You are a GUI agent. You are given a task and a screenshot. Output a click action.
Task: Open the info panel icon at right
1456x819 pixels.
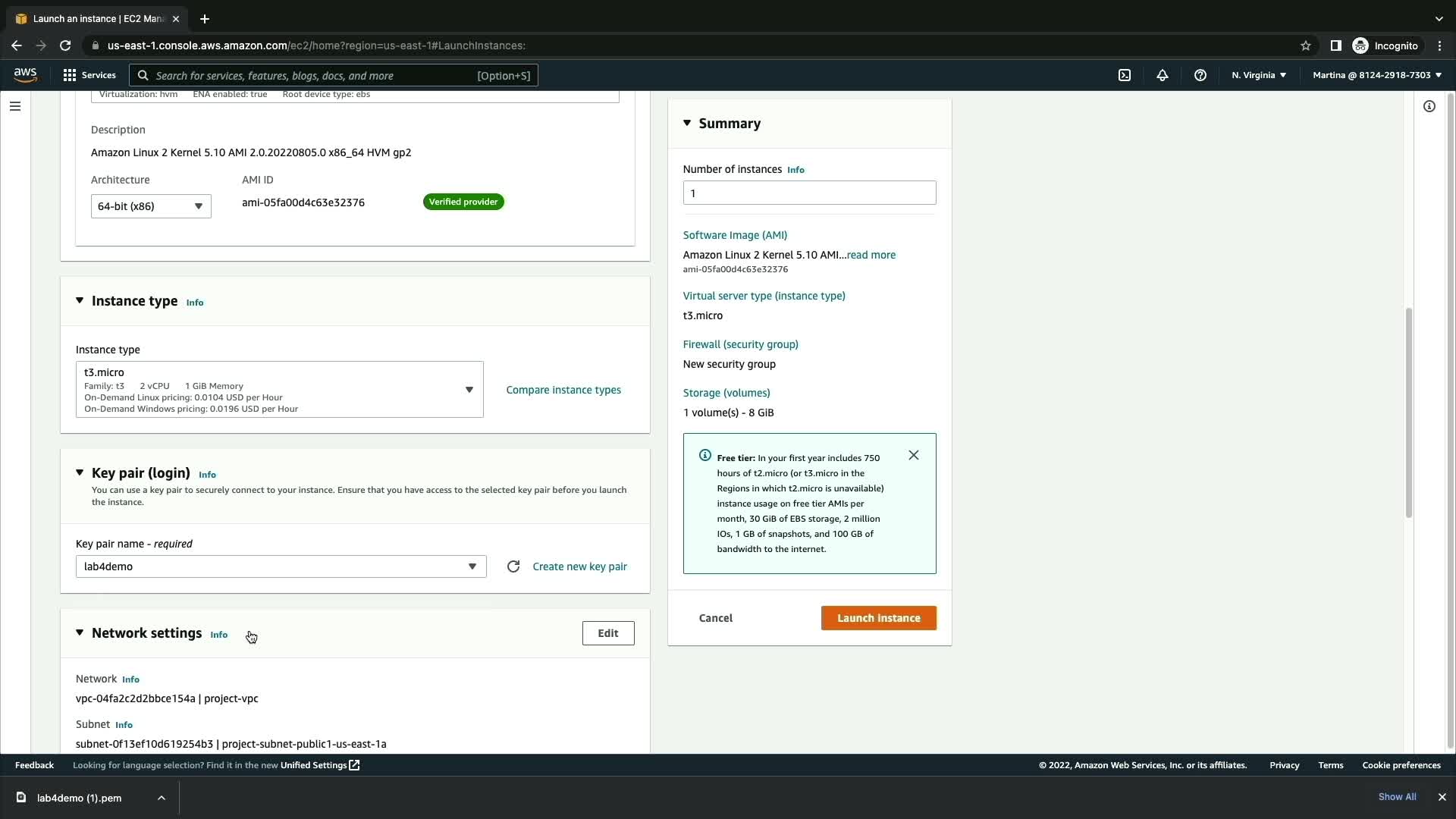1429,106
